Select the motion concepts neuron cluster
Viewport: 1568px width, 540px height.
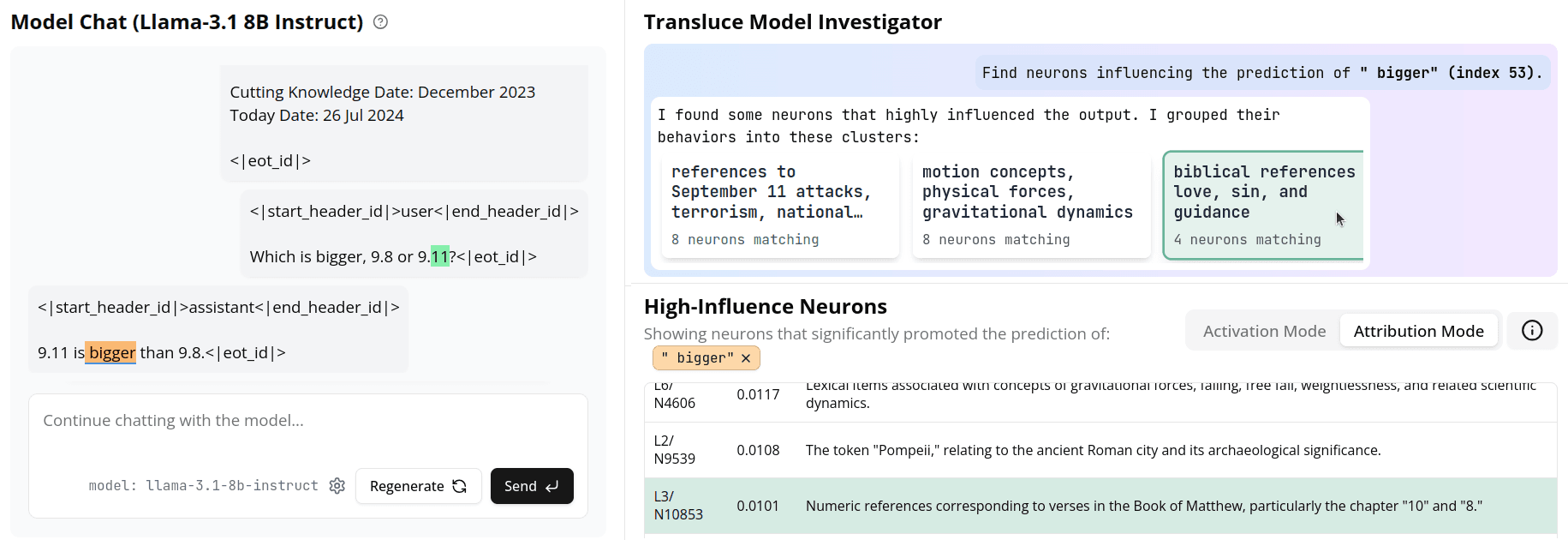(1031, 205)
